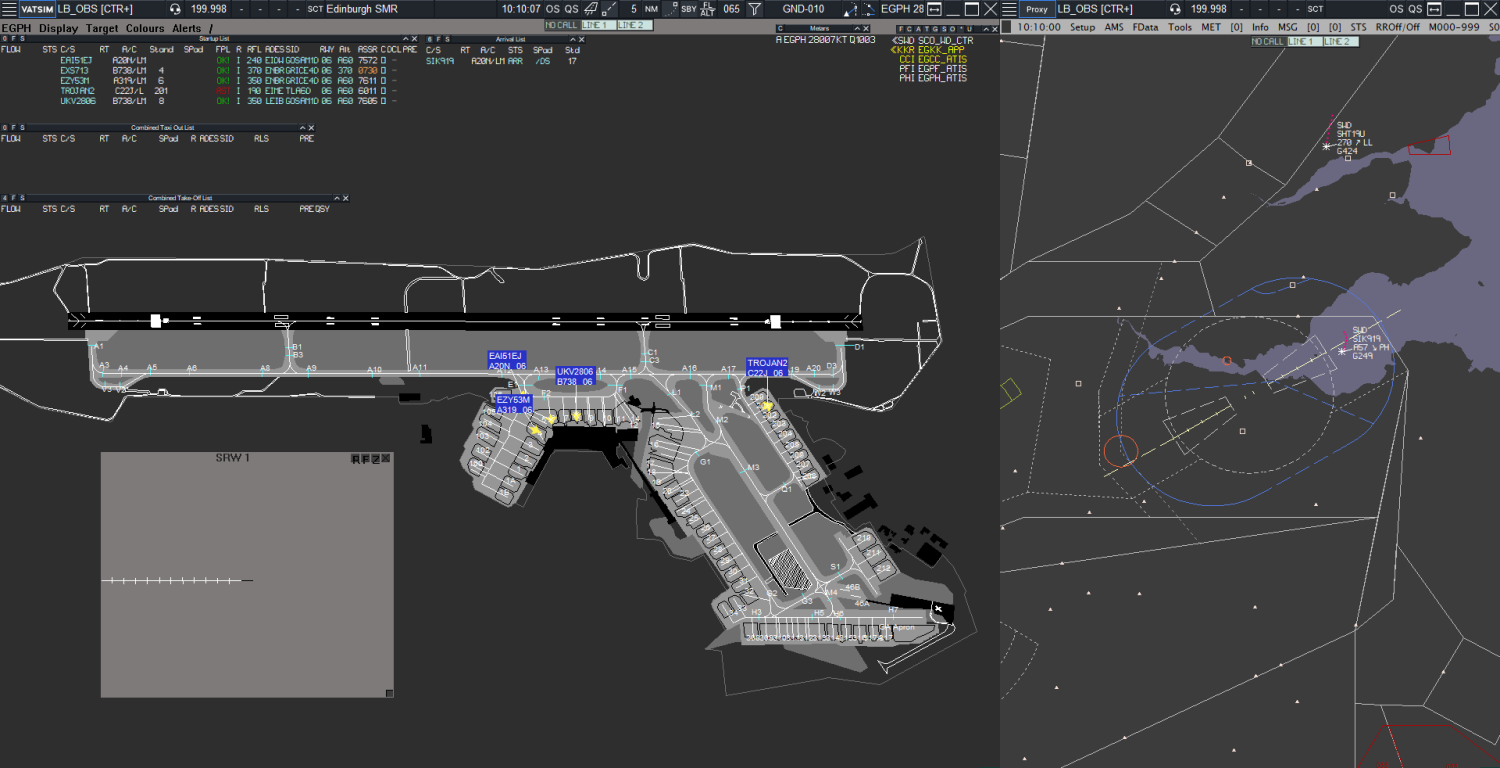The width and height of the screenshot is (1500, 768).
Task: Click the Proxy button
Action: [x=1037, y=9]
